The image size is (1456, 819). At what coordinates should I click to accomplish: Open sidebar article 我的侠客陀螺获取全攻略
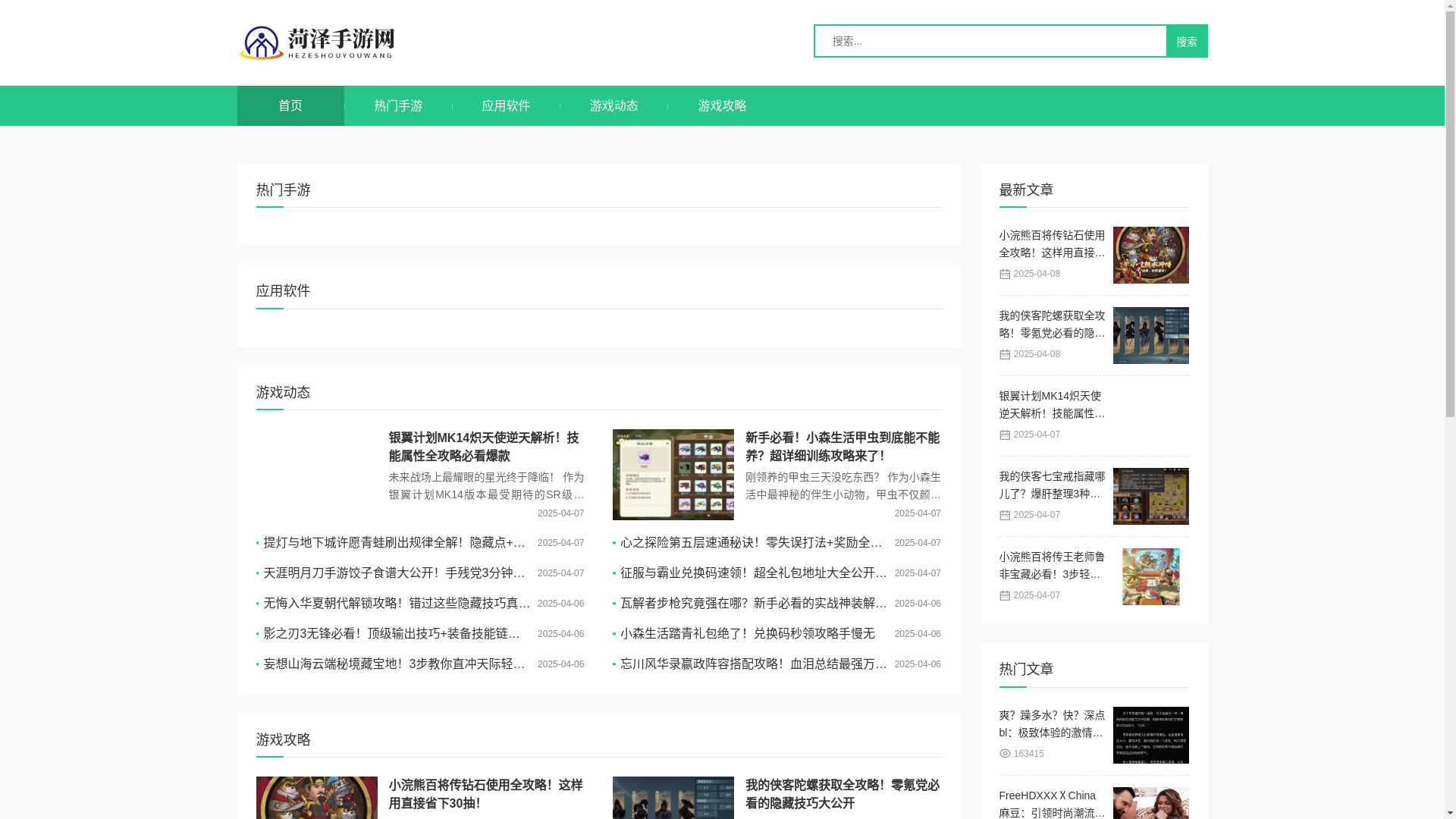point(1052,324)
